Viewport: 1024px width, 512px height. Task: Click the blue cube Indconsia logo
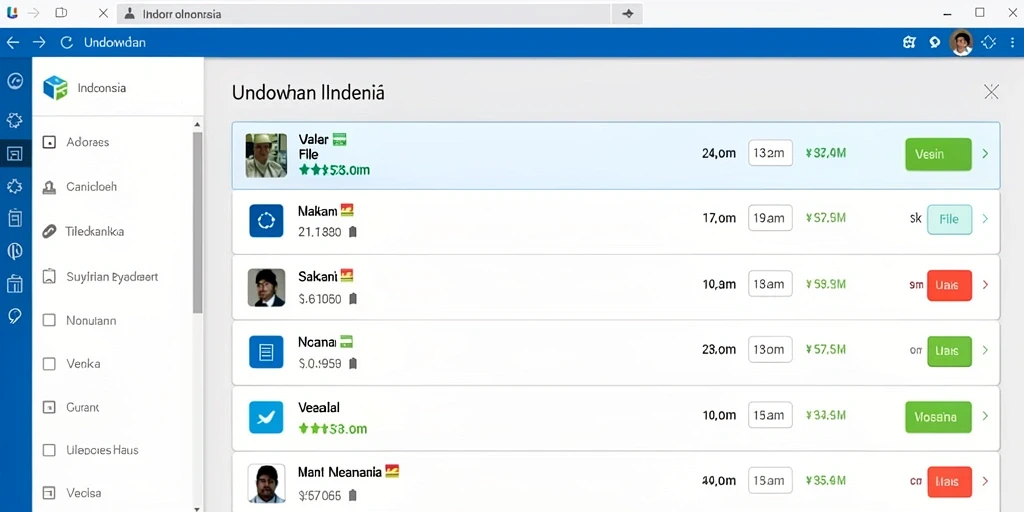(56, 88)
